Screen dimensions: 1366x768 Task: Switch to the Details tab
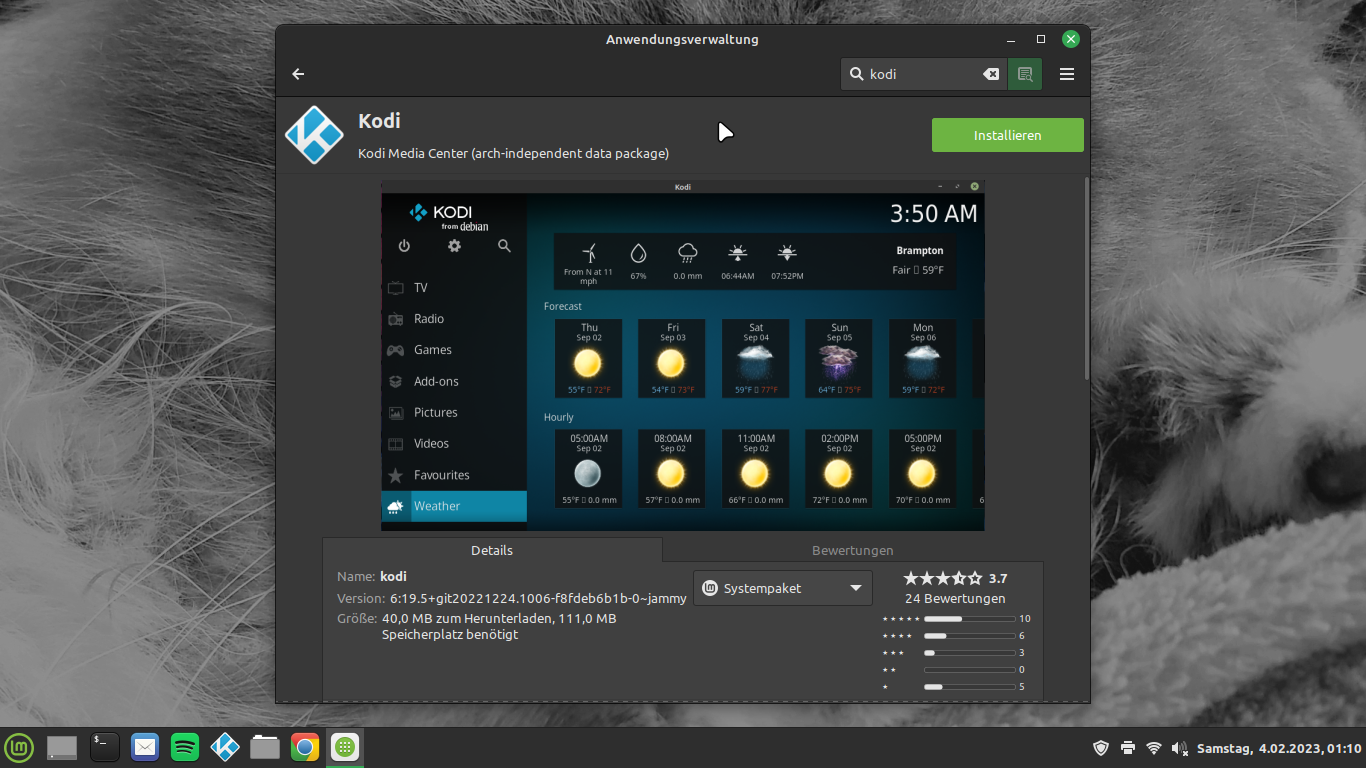[492, 550]
